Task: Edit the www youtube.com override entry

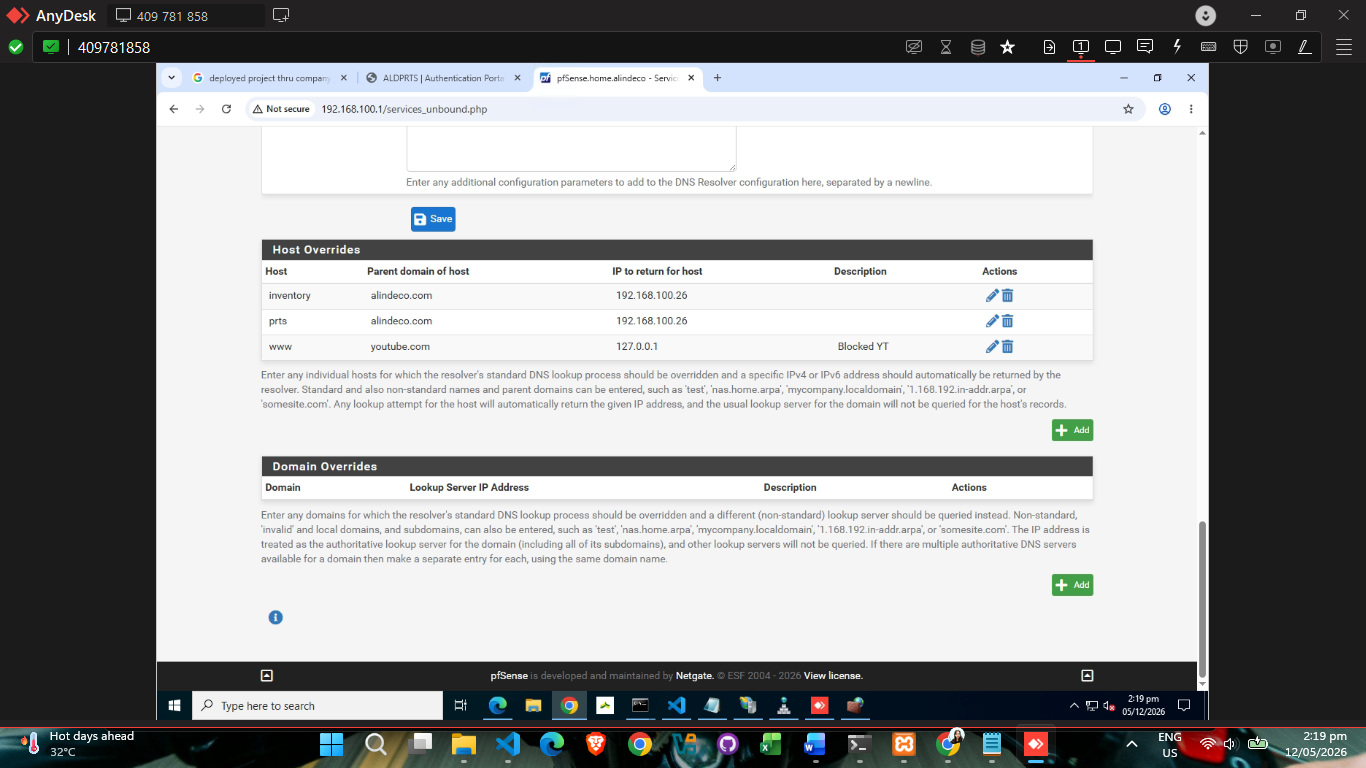Action: tap(992, 346)
